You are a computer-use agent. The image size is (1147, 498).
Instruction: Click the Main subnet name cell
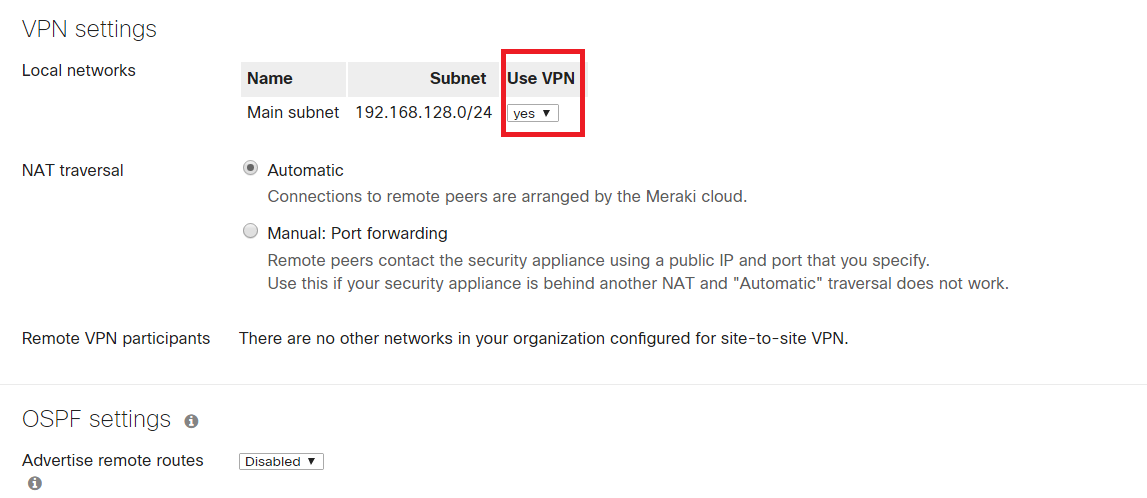(293, 112)
